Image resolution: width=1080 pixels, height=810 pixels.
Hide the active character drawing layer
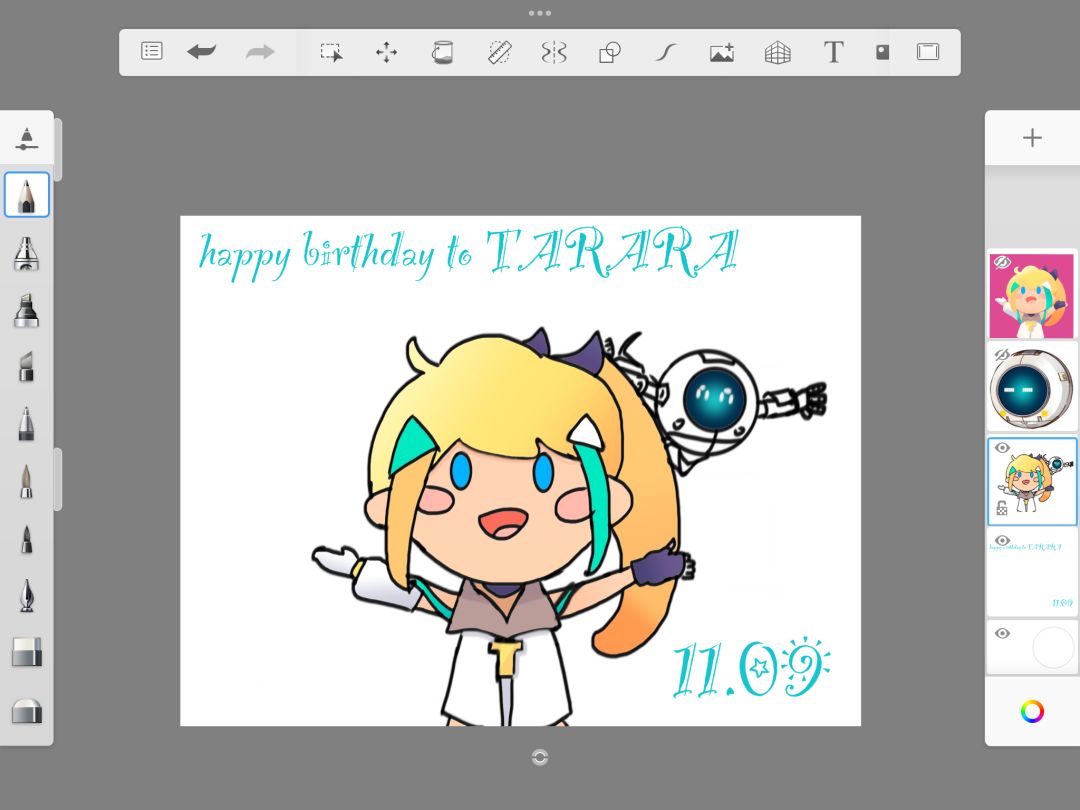click(1002, 448)
